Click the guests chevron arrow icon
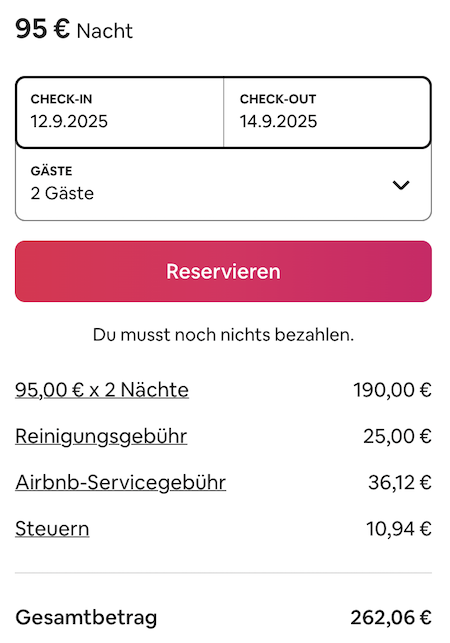 (x=401, y=185)
